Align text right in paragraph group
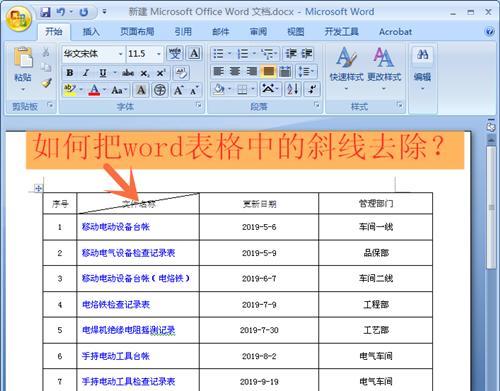This screenshot has width=500, height=391. click(252, 71)
